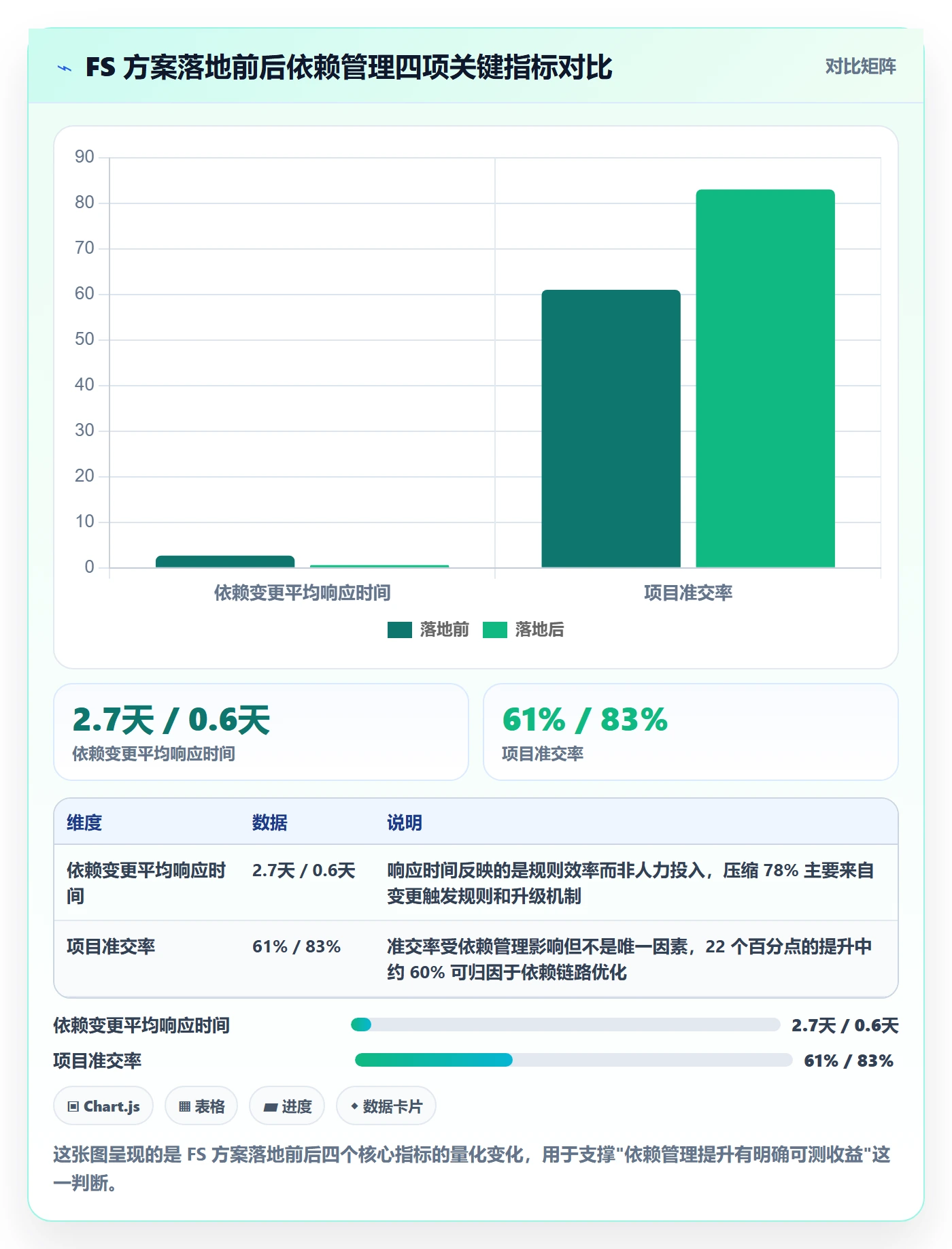Click the chart x-axis label 依赖变更平均响应时间
Viewport: 952px width, 1249px height.
303,593
